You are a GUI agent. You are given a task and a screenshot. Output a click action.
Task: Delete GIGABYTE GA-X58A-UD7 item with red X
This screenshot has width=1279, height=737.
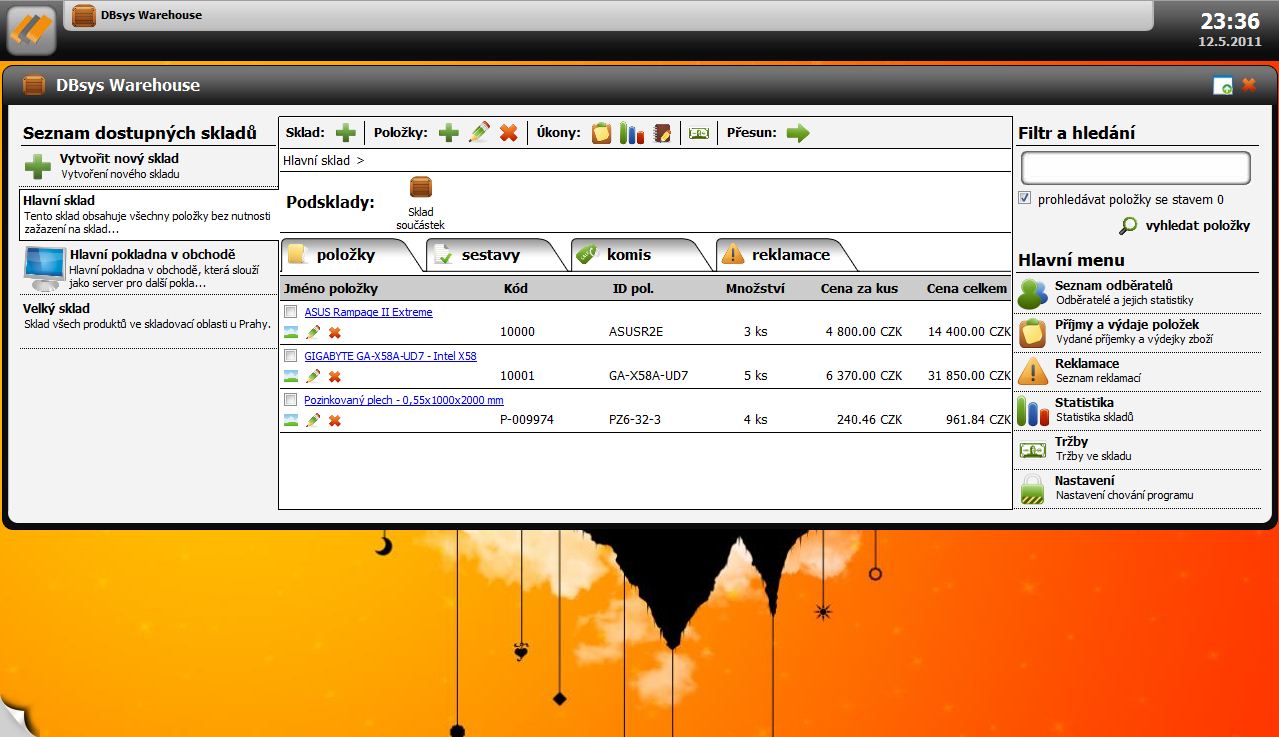[x=335, y=376]
